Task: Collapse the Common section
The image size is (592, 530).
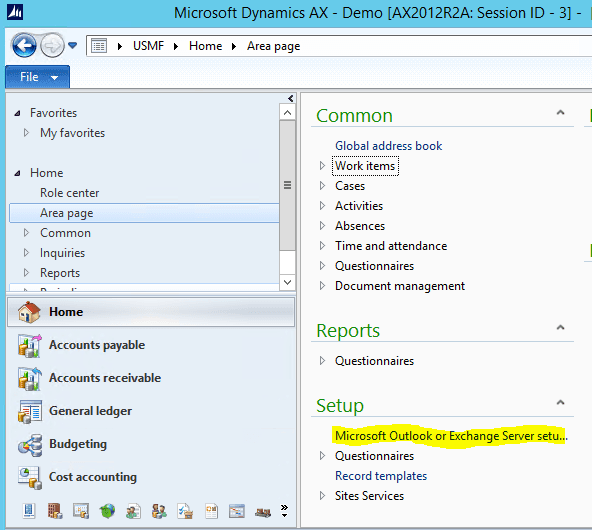Action: (x=561, y=112)
